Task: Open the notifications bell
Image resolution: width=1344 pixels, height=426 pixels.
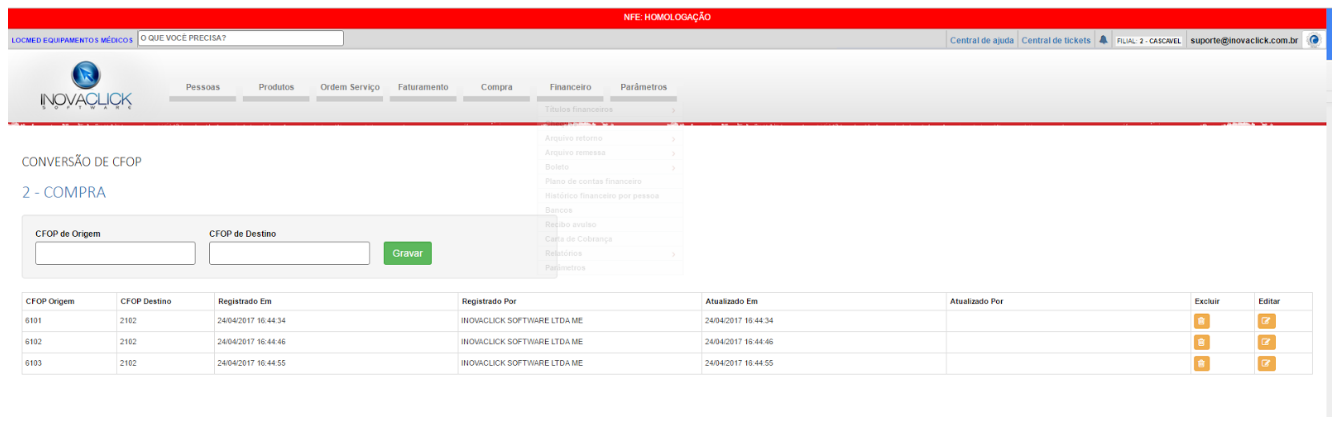Action: 1103,40
